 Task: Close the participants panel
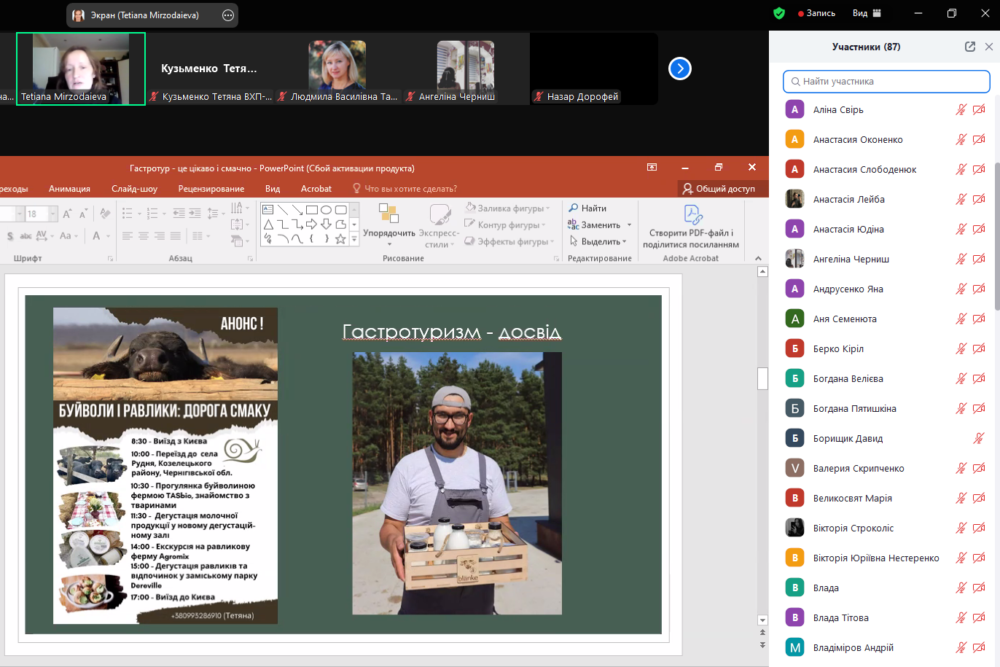pos(989,47)
